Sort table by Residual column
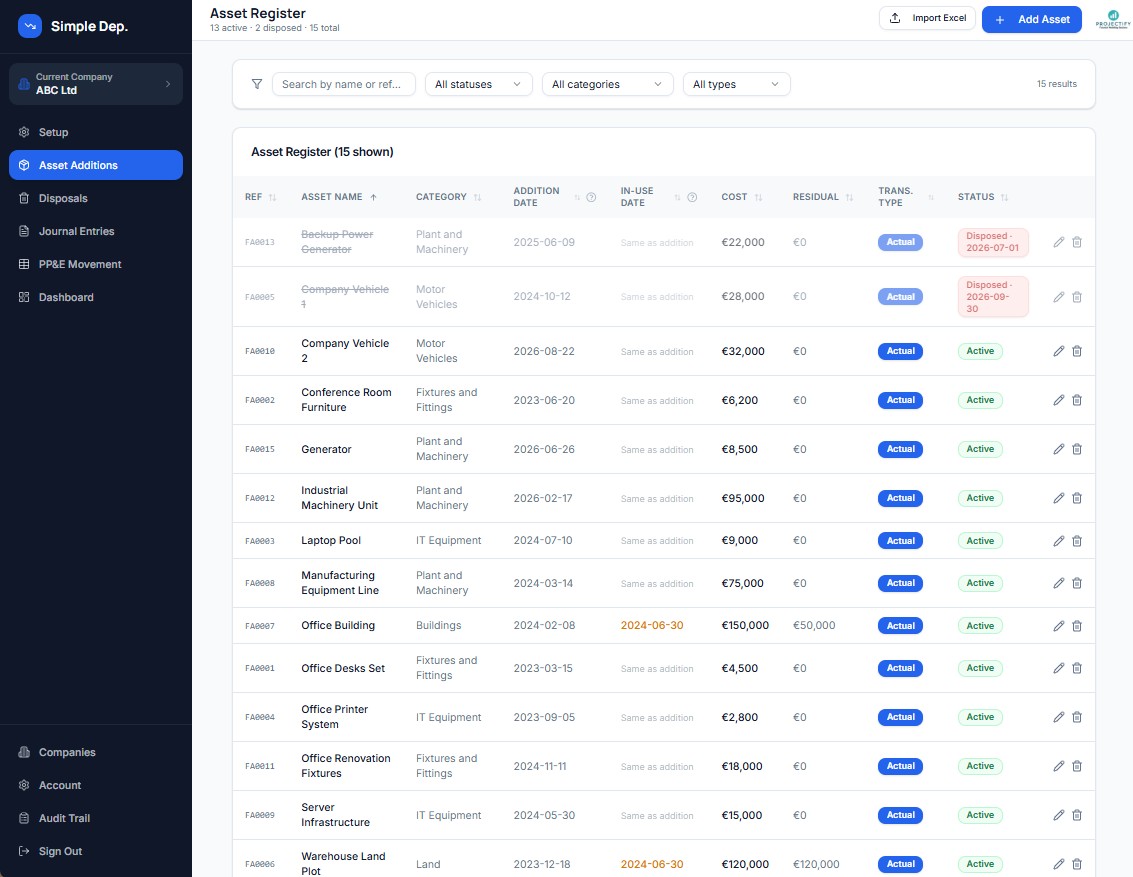 click(x=822, y=197)
